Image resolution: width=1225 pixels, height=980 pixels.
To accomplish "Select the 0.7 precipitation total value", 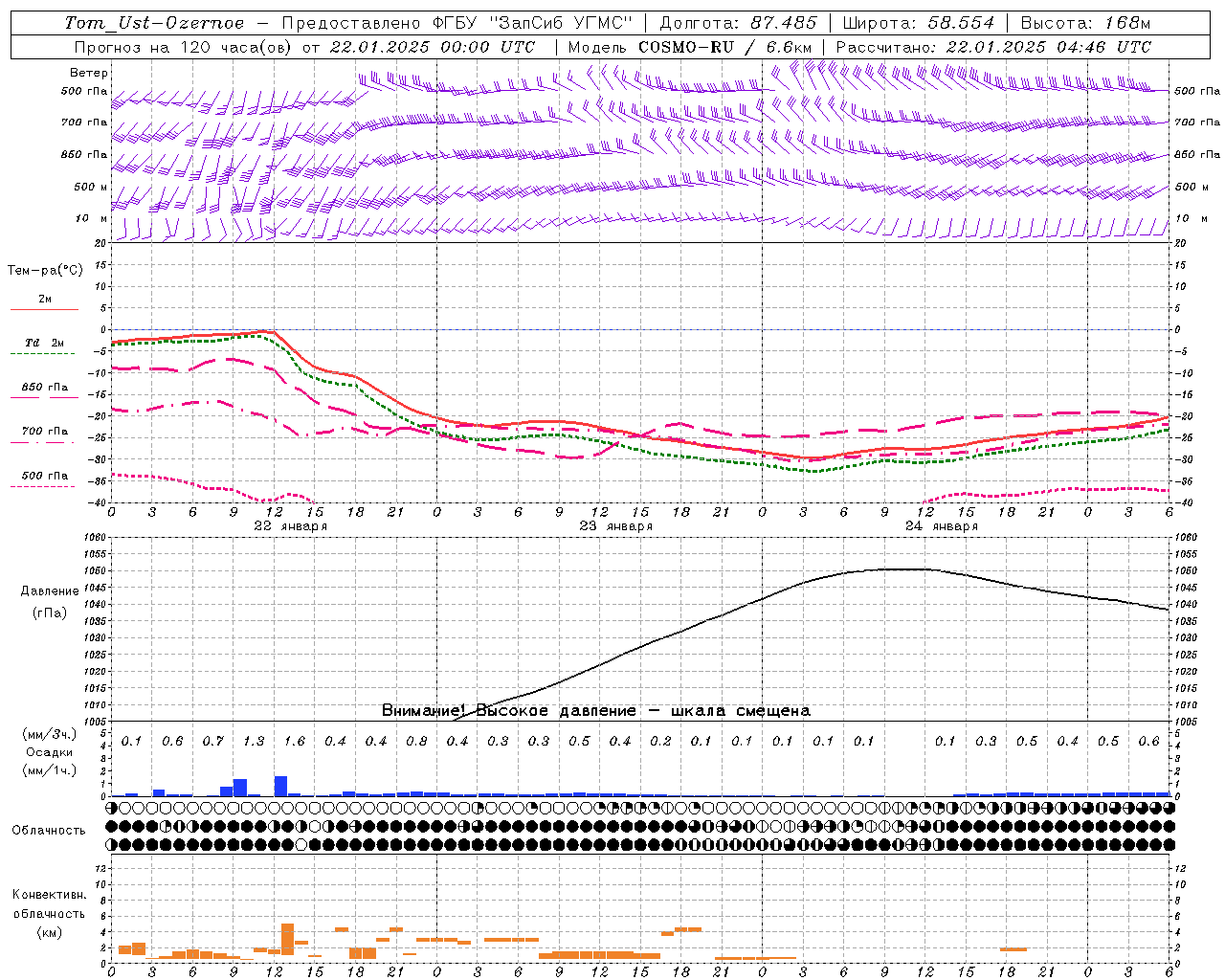I will coord(213,742).
